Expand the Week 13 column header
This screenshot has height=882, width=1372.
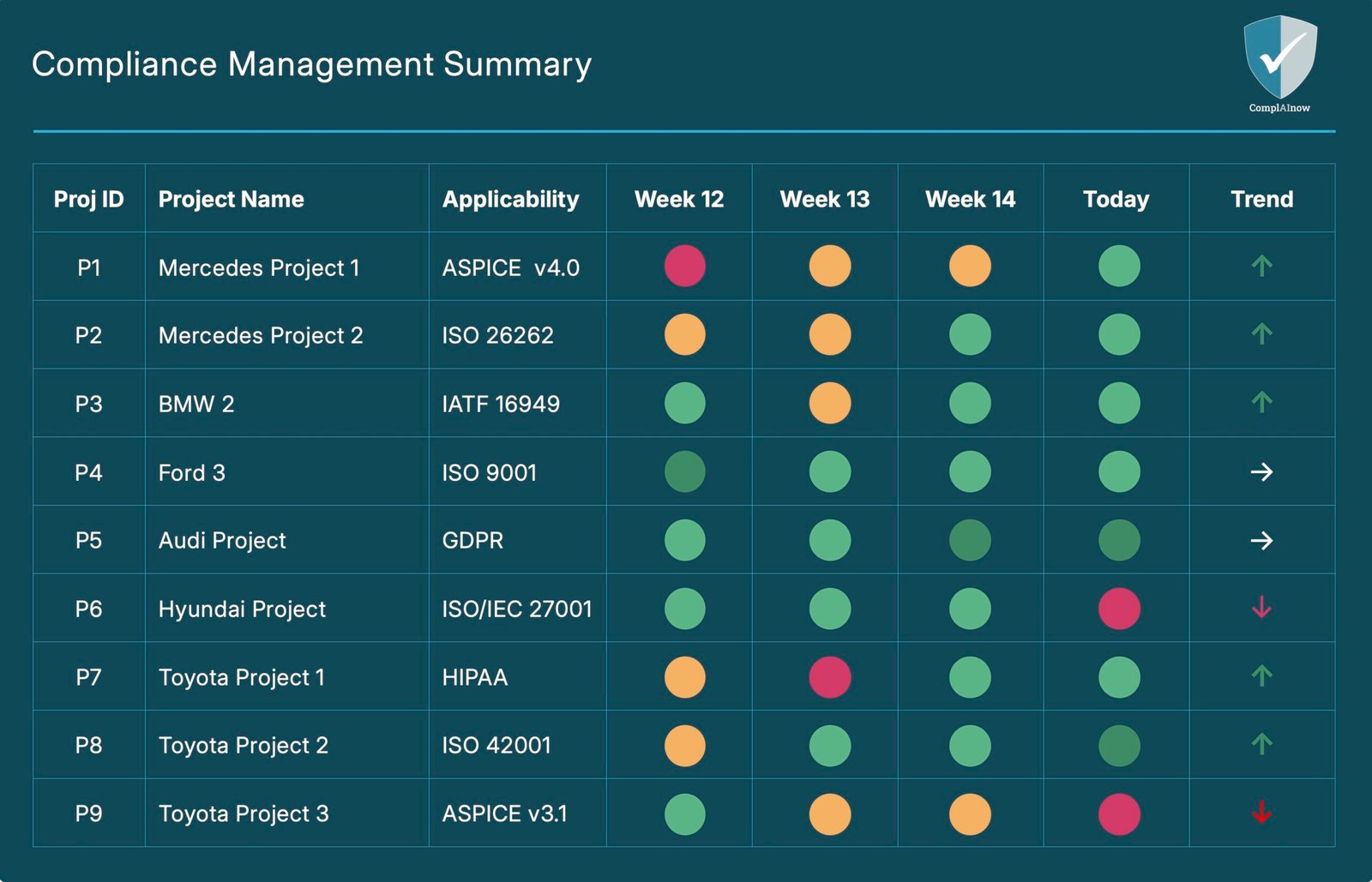(x=825, y=199)
